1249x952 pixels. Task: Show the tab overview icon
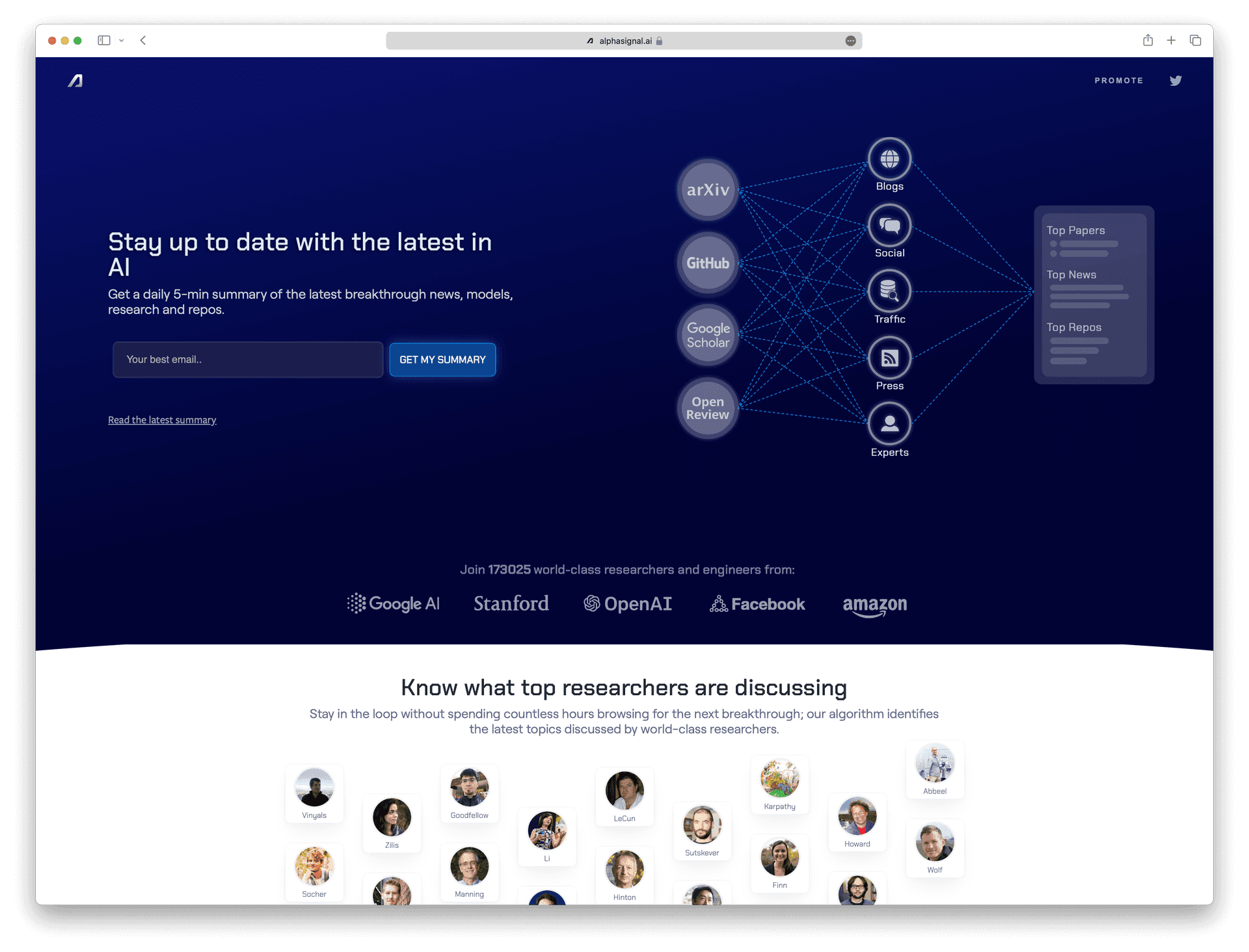click(x=1195, y=40)
